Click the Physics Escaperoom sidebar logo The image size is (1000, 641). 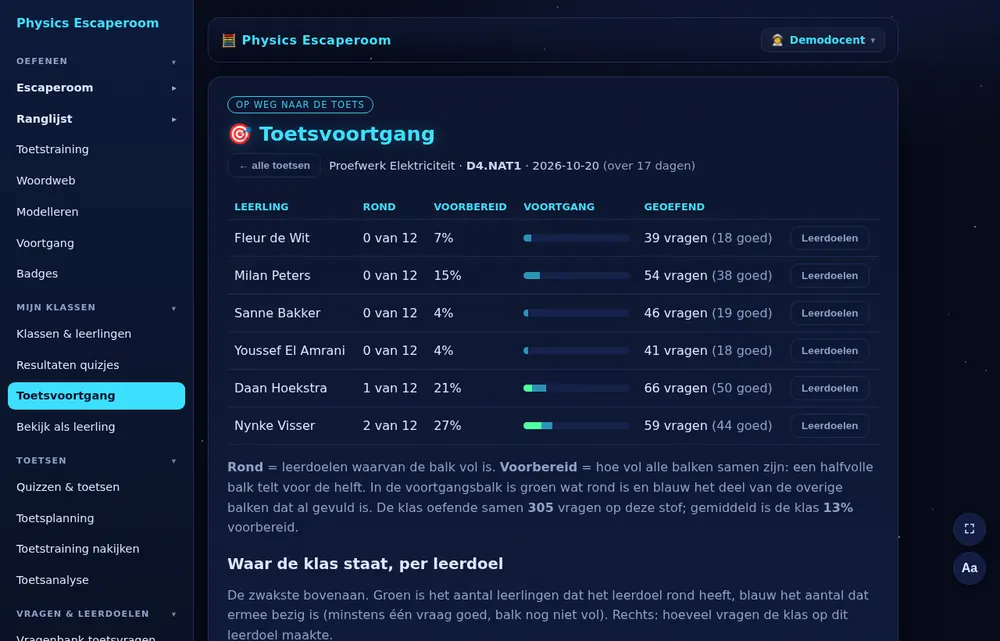[x=87, y=23]
